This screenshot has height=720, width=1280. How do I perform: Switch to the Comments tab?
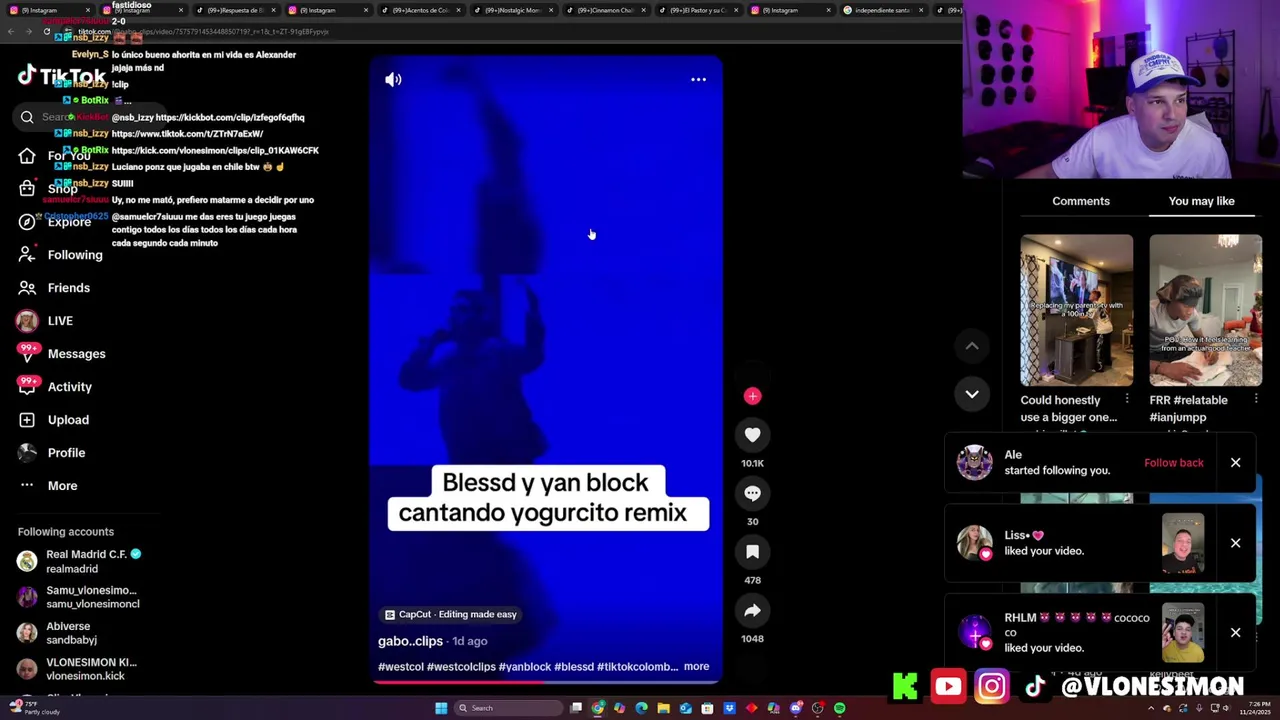1080,201
